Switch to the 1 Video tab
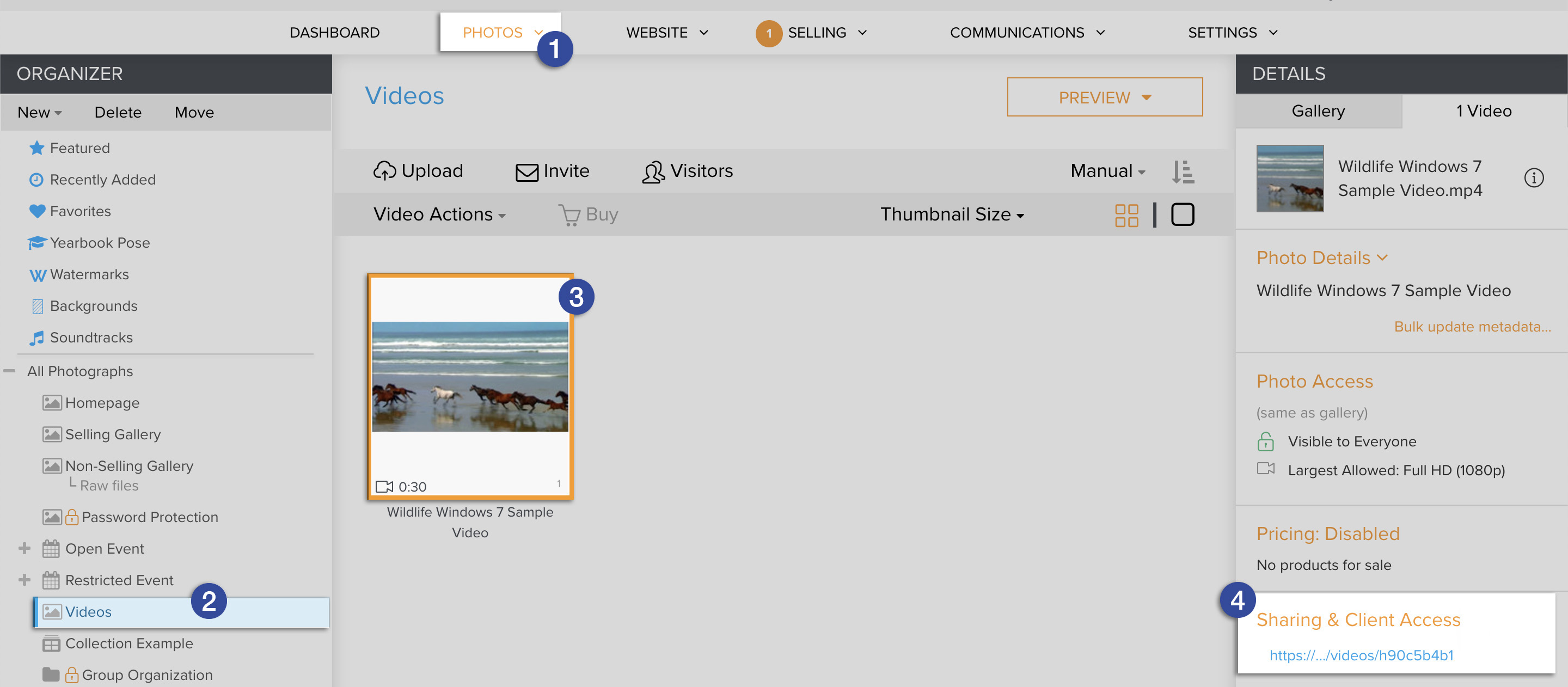 tap(1484, 111)
